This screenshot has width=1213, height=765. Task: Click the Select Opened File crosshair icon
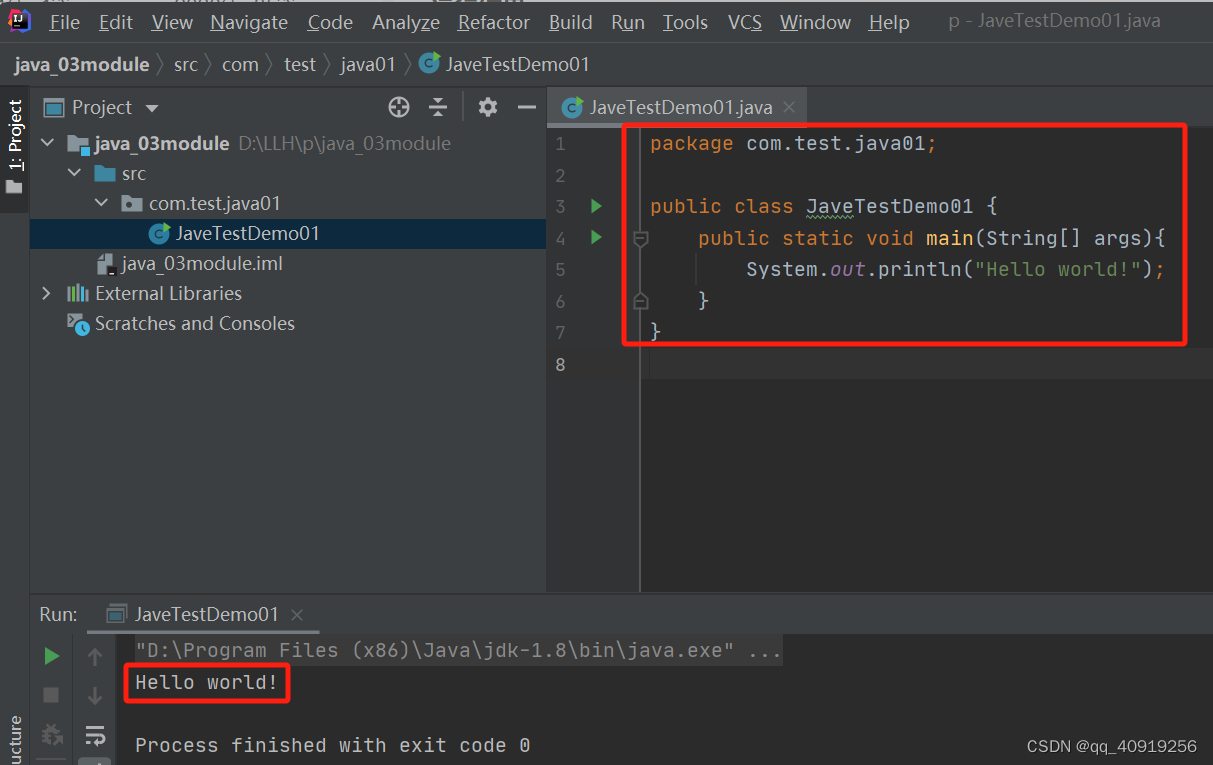(398, 107)
